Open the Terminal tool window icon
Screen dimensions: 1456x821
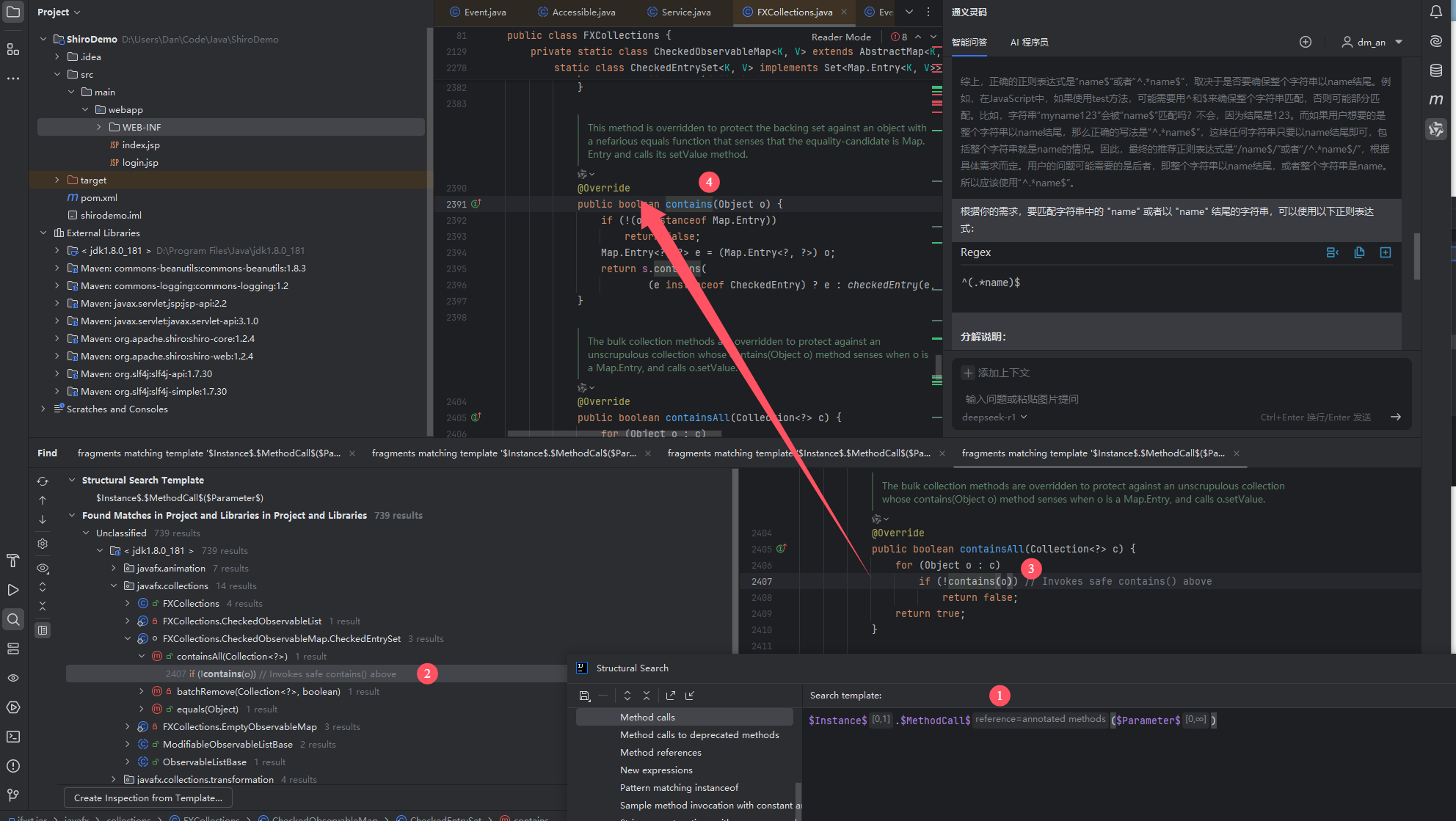(x=13, y=737)
